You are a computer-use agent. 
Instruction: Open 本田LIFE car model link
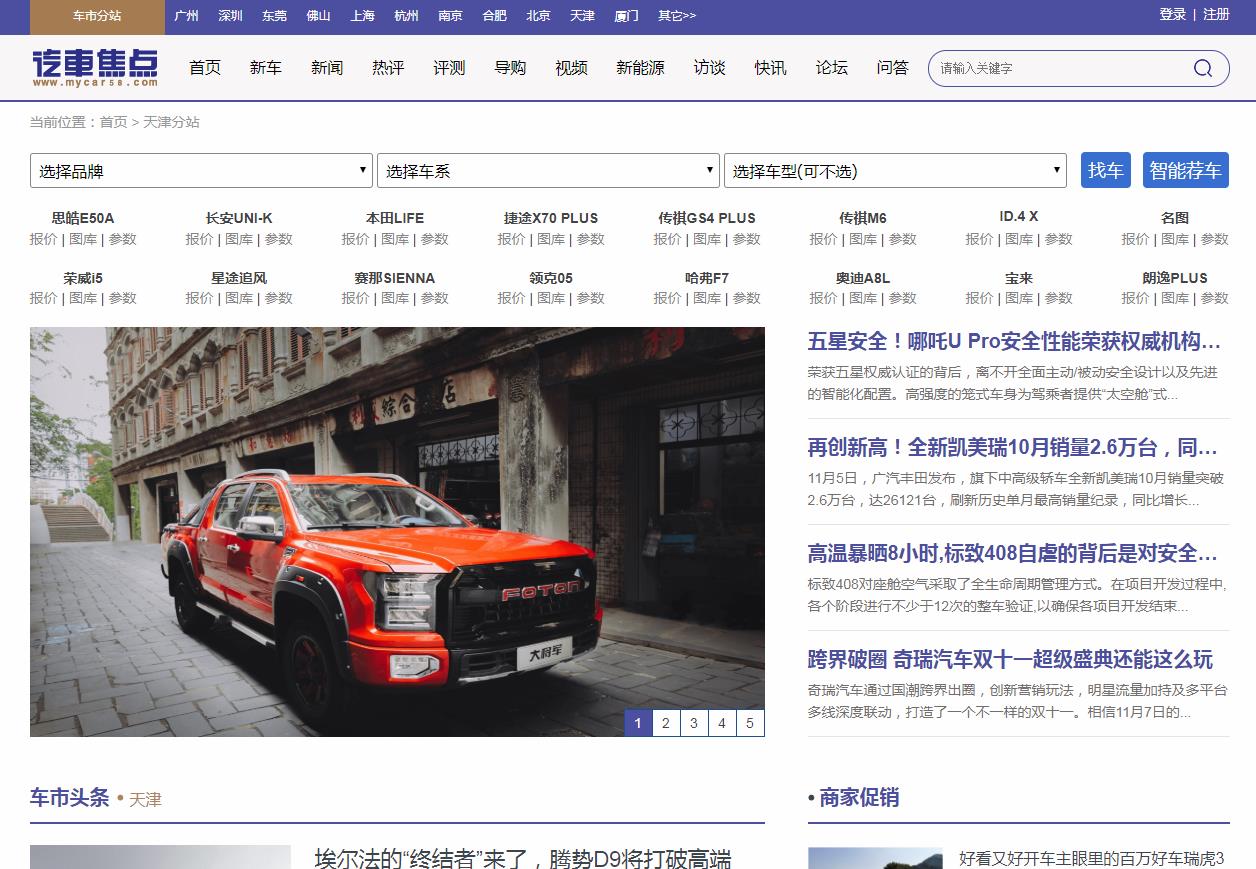click(395, 218)
